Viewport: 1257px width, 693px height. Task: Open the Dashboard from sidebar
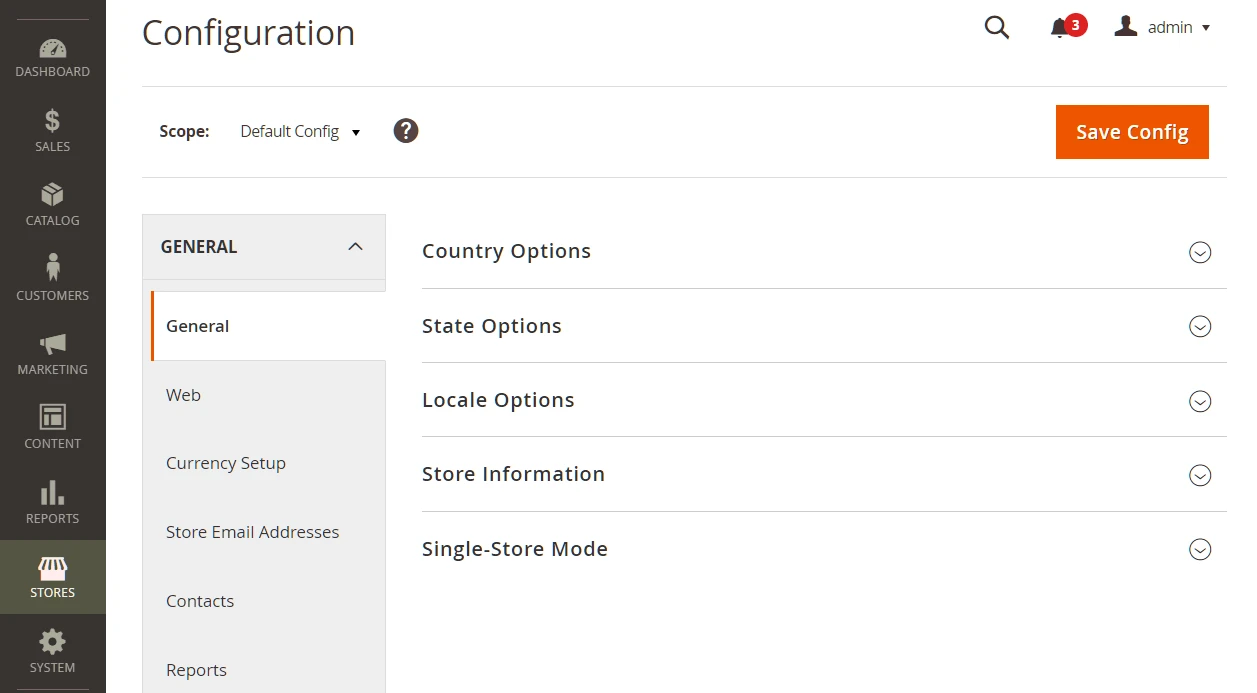tap(52, 58)
